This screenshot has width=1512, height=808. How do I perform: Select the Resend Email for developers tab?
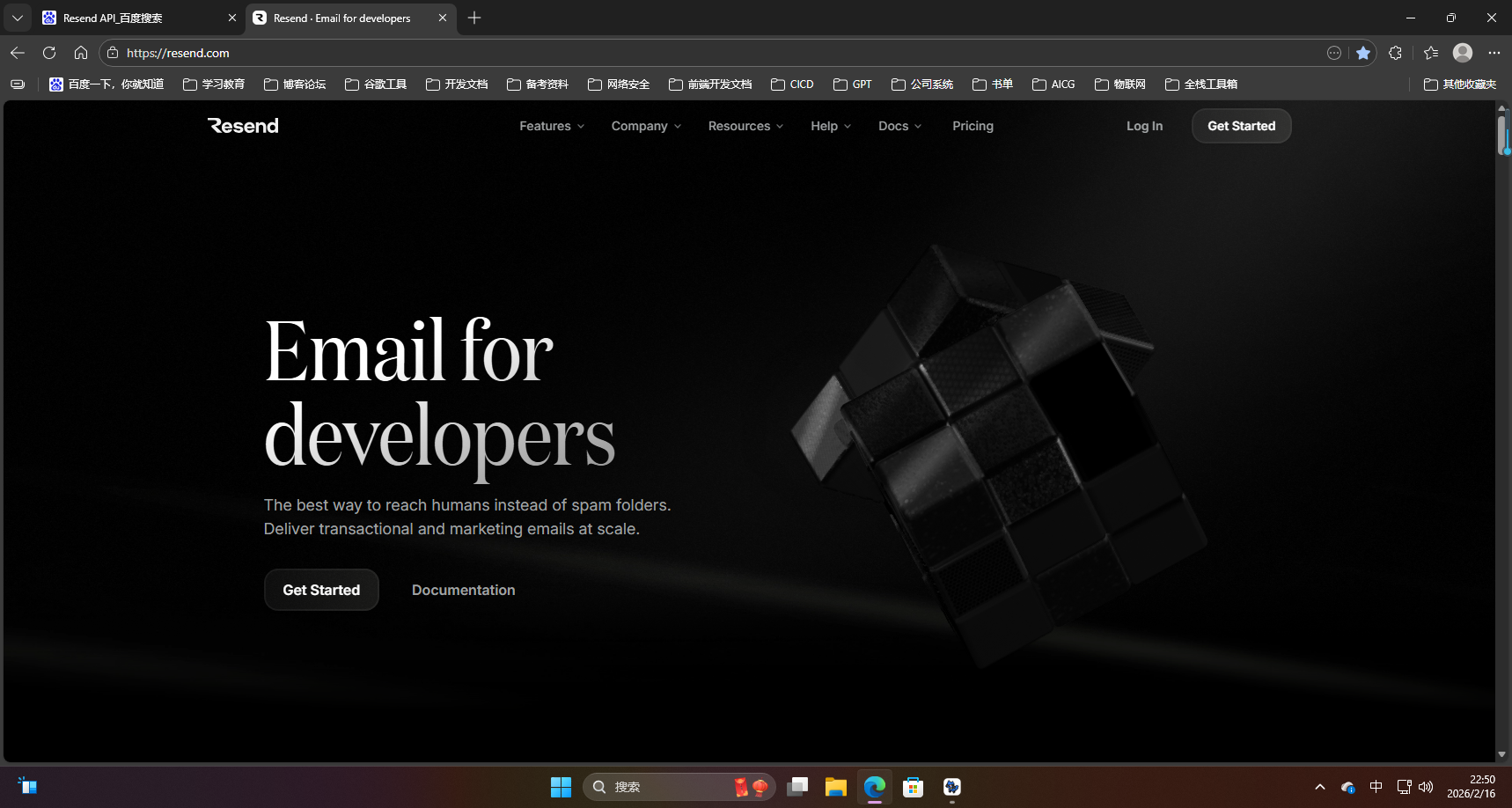click(x=350, y=18)
